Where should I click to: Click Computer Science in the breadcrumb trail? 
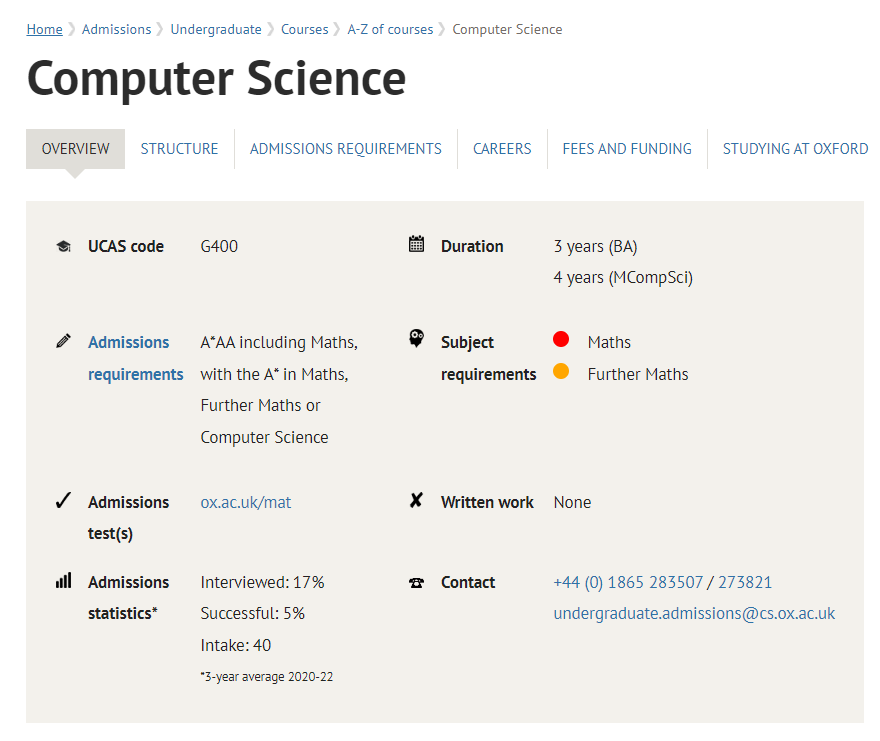tap(507, 29)
